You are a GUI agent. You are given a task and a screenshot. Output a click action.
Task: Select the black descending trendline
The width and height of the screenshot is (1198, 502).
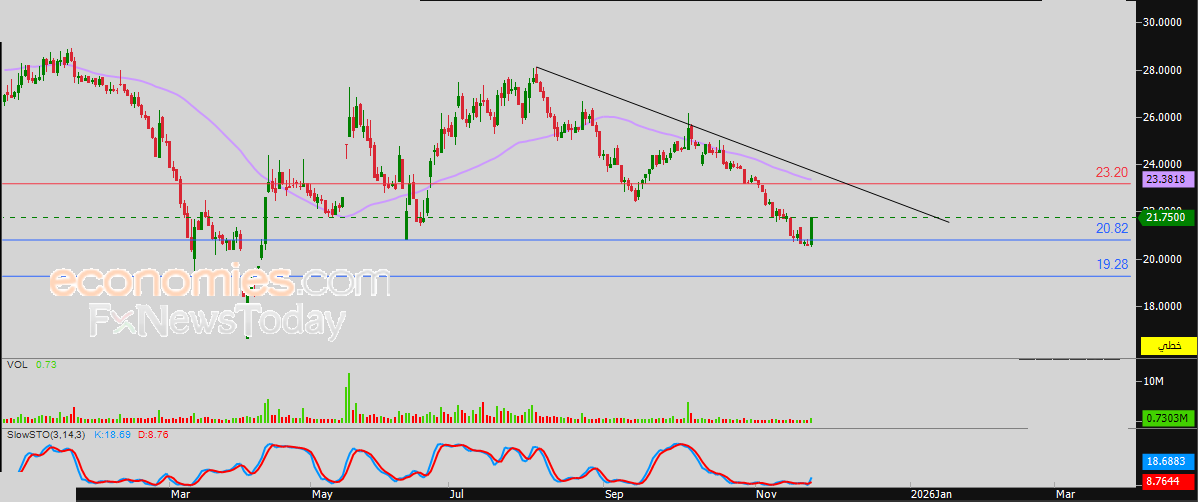[741, 144]
